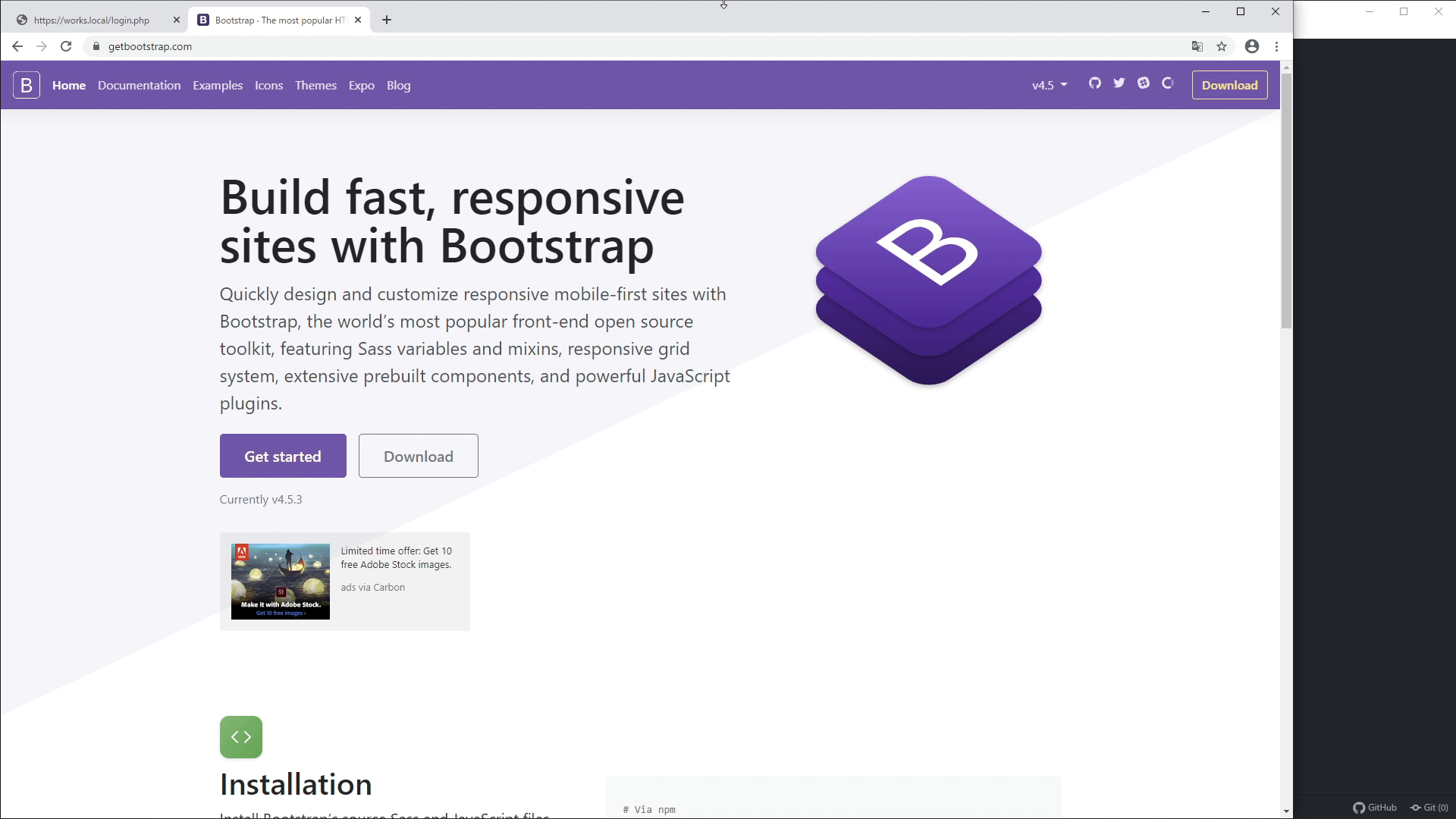
Task: Click the translate page icon in address bar
Action: (x=1197, y=46)
